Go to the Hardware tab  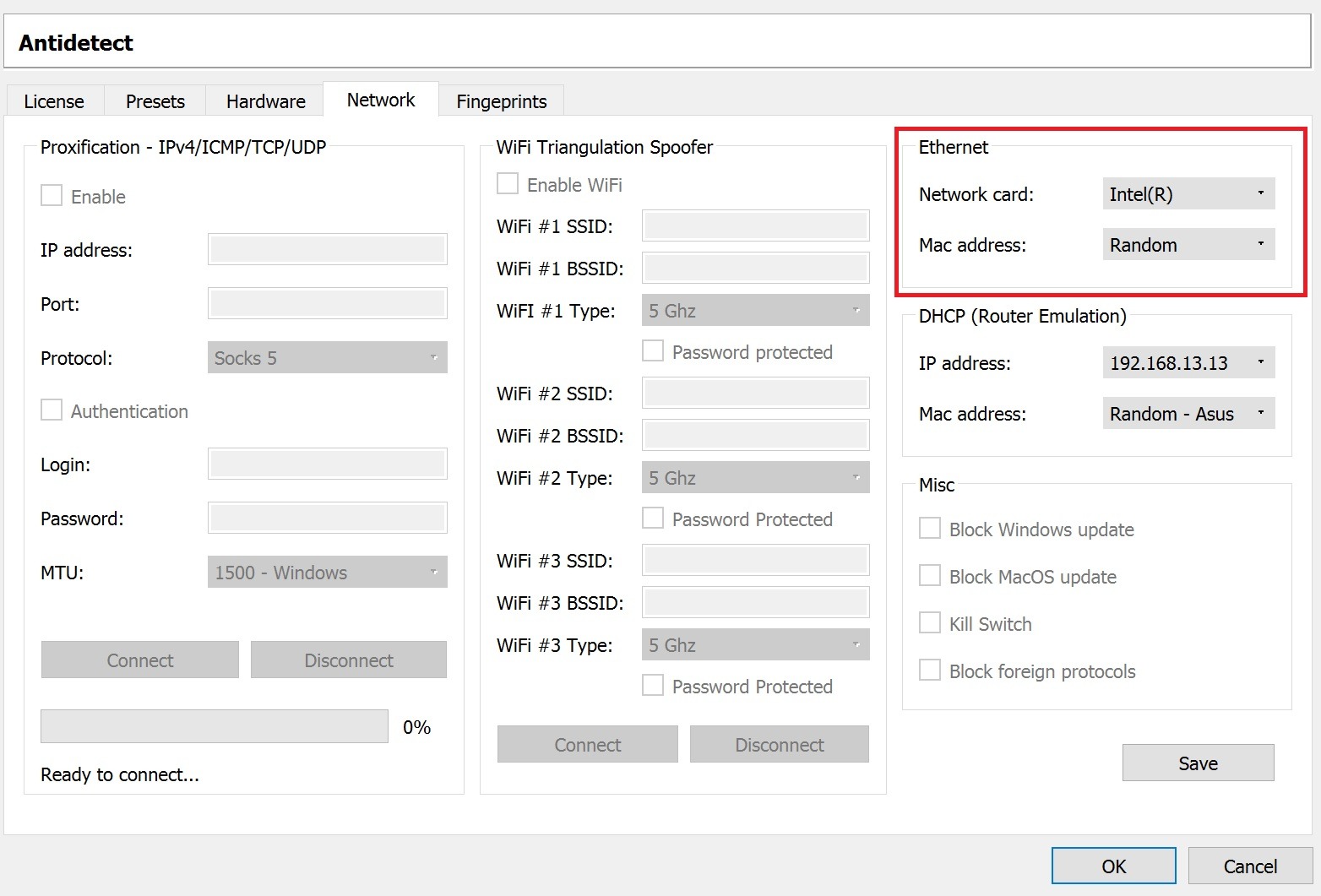coord(266,101)
